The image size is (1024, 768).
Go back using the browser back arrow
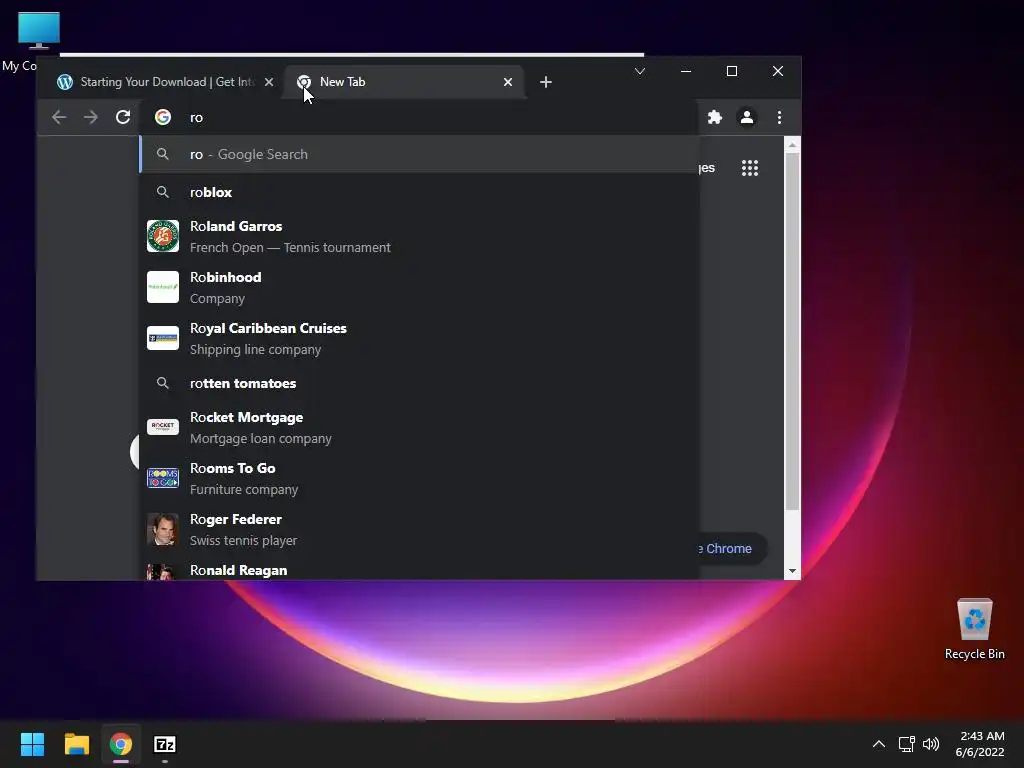59,118
